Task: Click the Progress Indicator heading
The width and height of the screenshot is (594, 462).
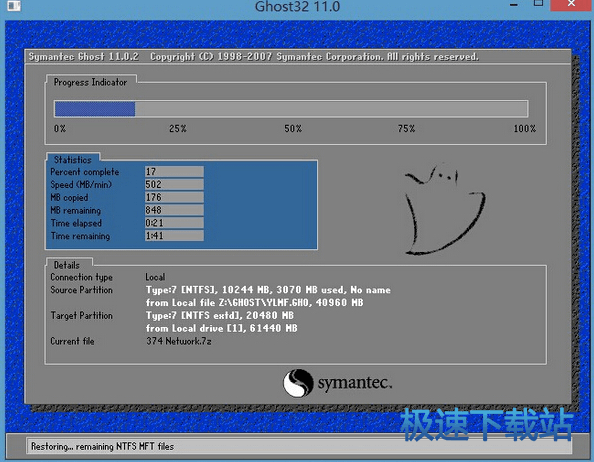Action: (x=91, y=82)
